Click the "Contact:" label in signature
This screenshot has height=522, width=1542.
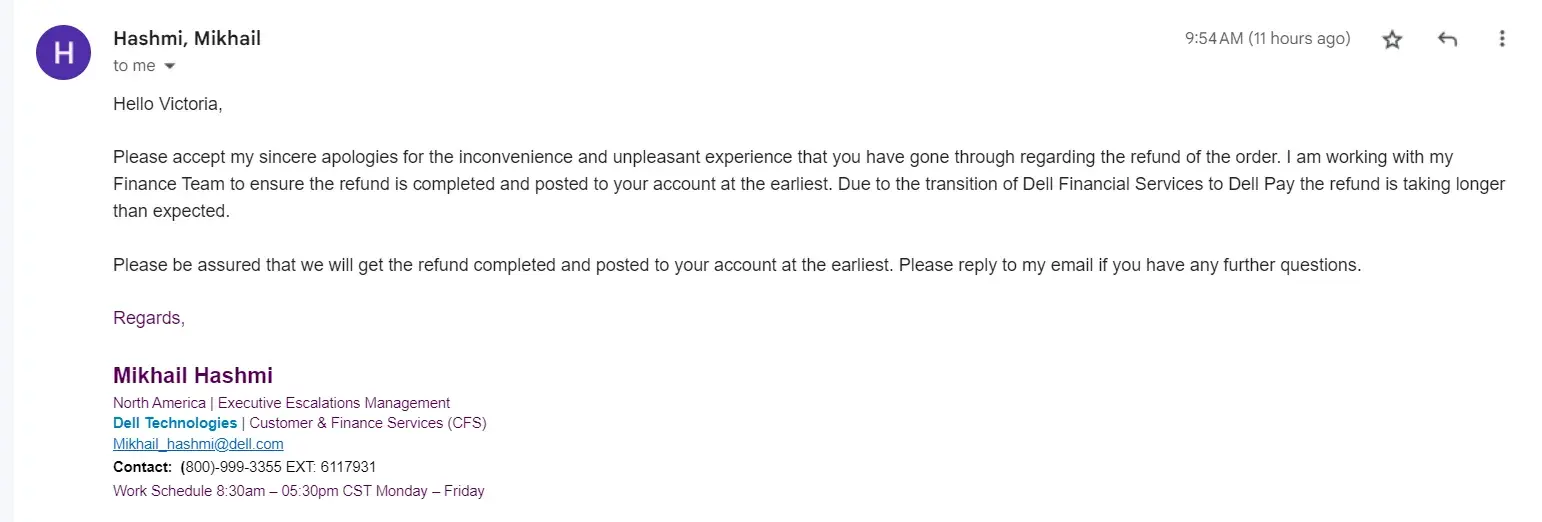(x=143, y=467)
